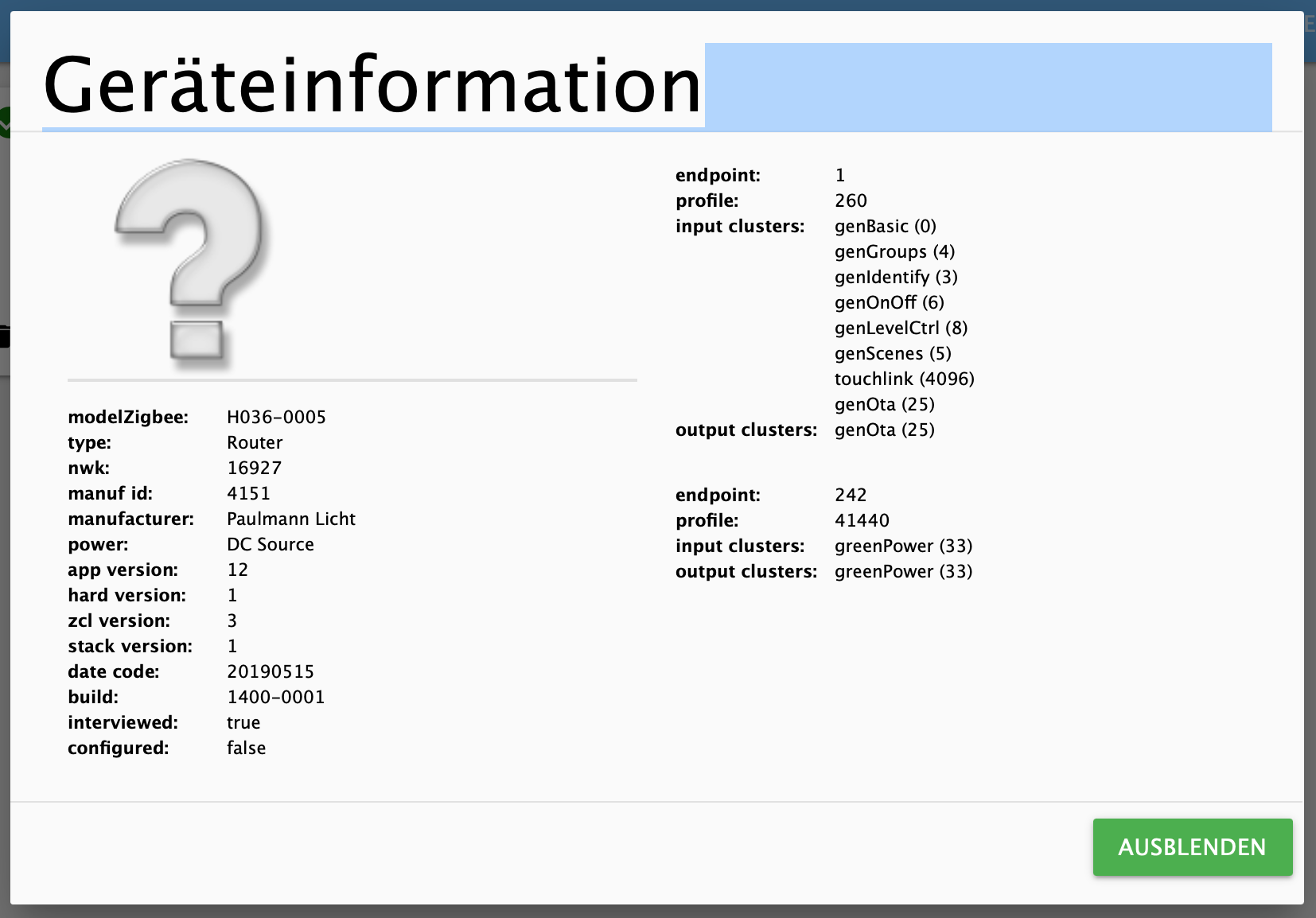This screenshot has width=1316, height=918.
Task: Click the endpoint: label above profile 260
Action: [x=718, y=175]
